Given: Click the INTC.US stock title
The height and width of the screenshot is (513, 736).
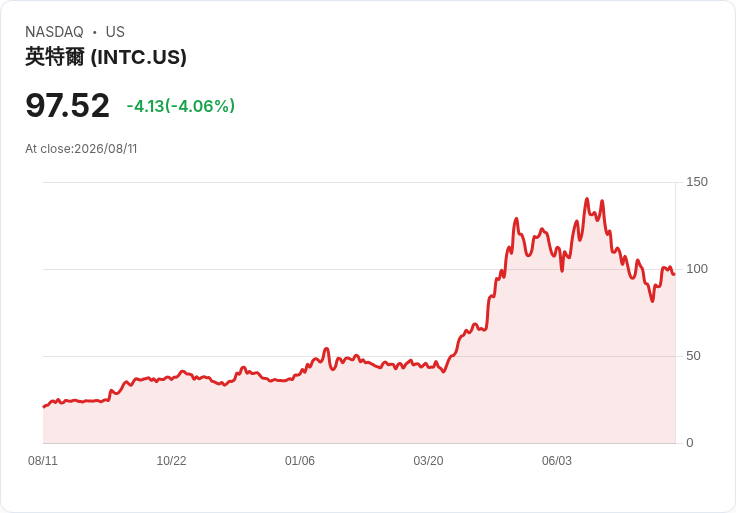Looking at the screenshot, I should click(x=106, y=57).
